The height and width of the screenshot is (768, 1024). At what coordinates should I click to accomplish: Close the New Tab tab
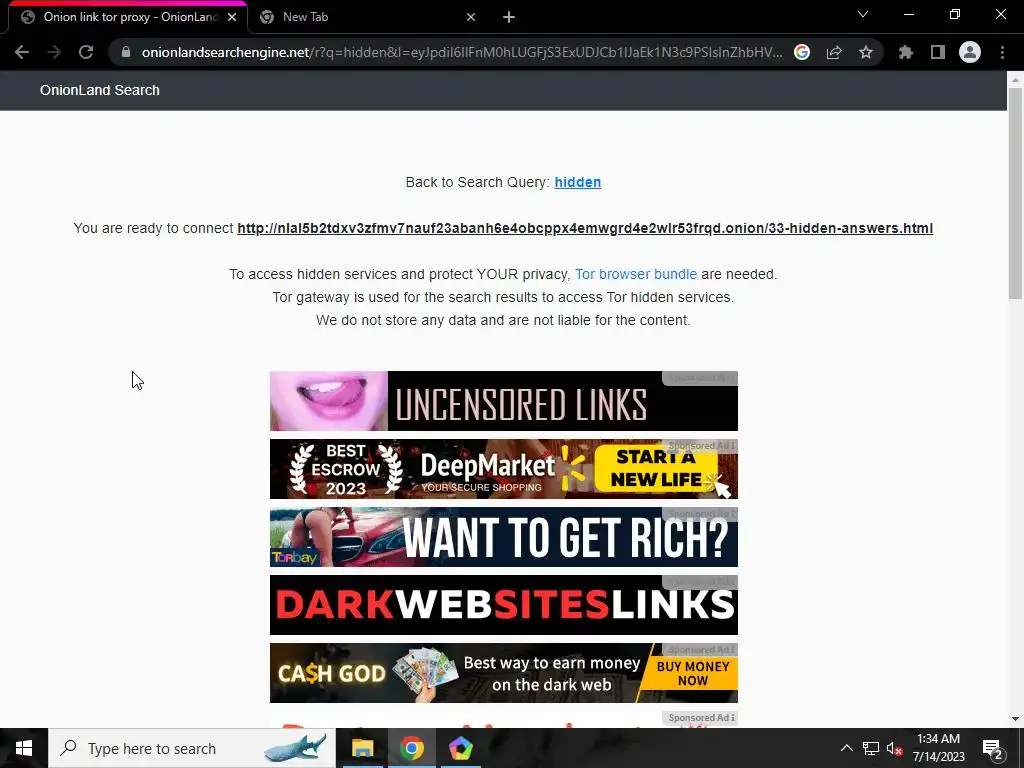click(471, 17)
